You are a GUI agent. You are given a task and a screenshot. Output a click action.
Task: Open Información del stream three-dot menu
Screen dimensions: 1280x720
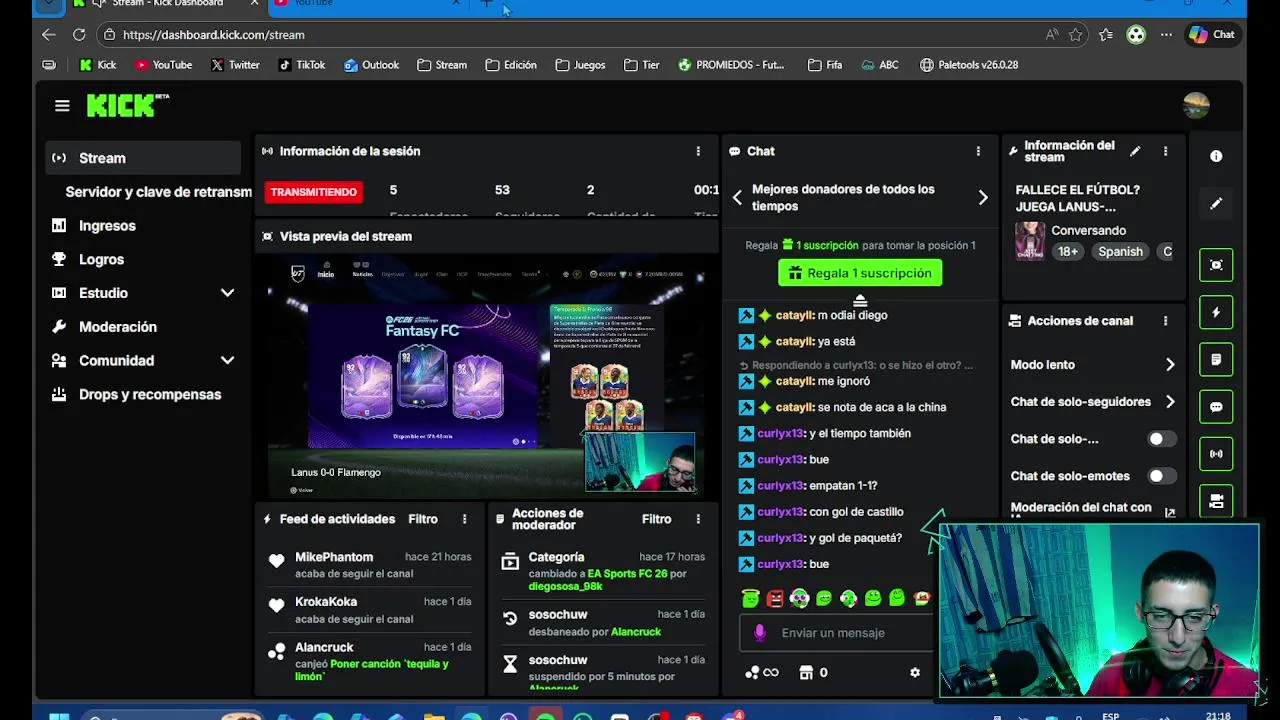point(1165,151)
